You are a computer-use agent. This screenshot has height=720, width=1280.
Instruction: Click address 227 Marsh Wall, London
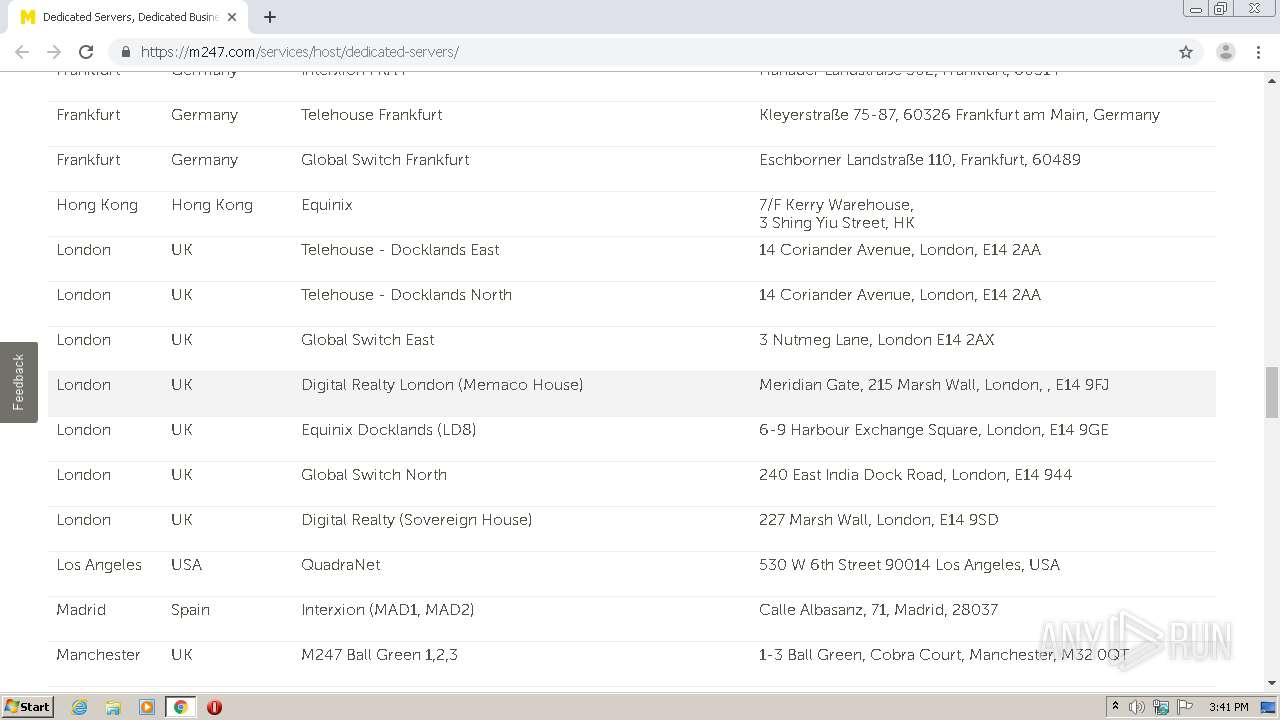click(x=879, y=520)
